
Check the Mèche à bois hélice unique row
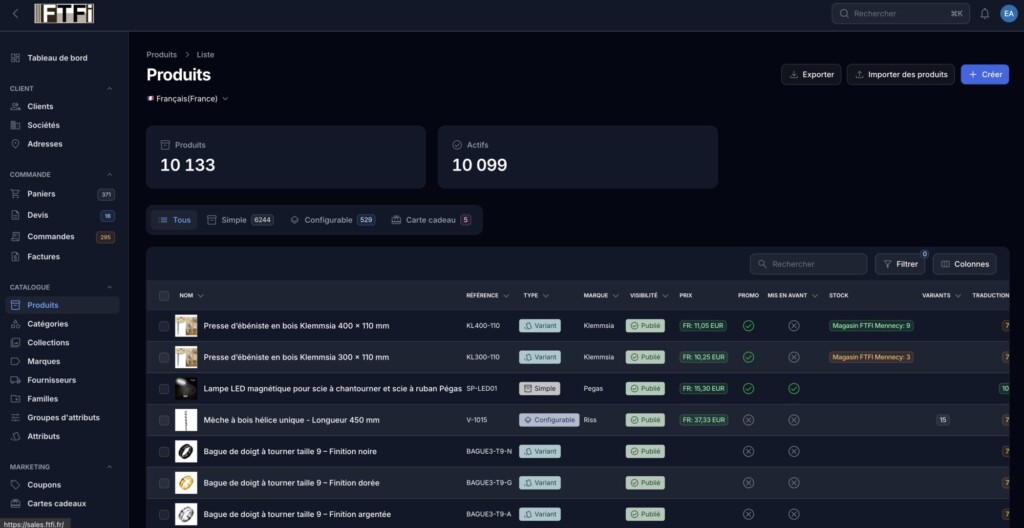(164, 420)
